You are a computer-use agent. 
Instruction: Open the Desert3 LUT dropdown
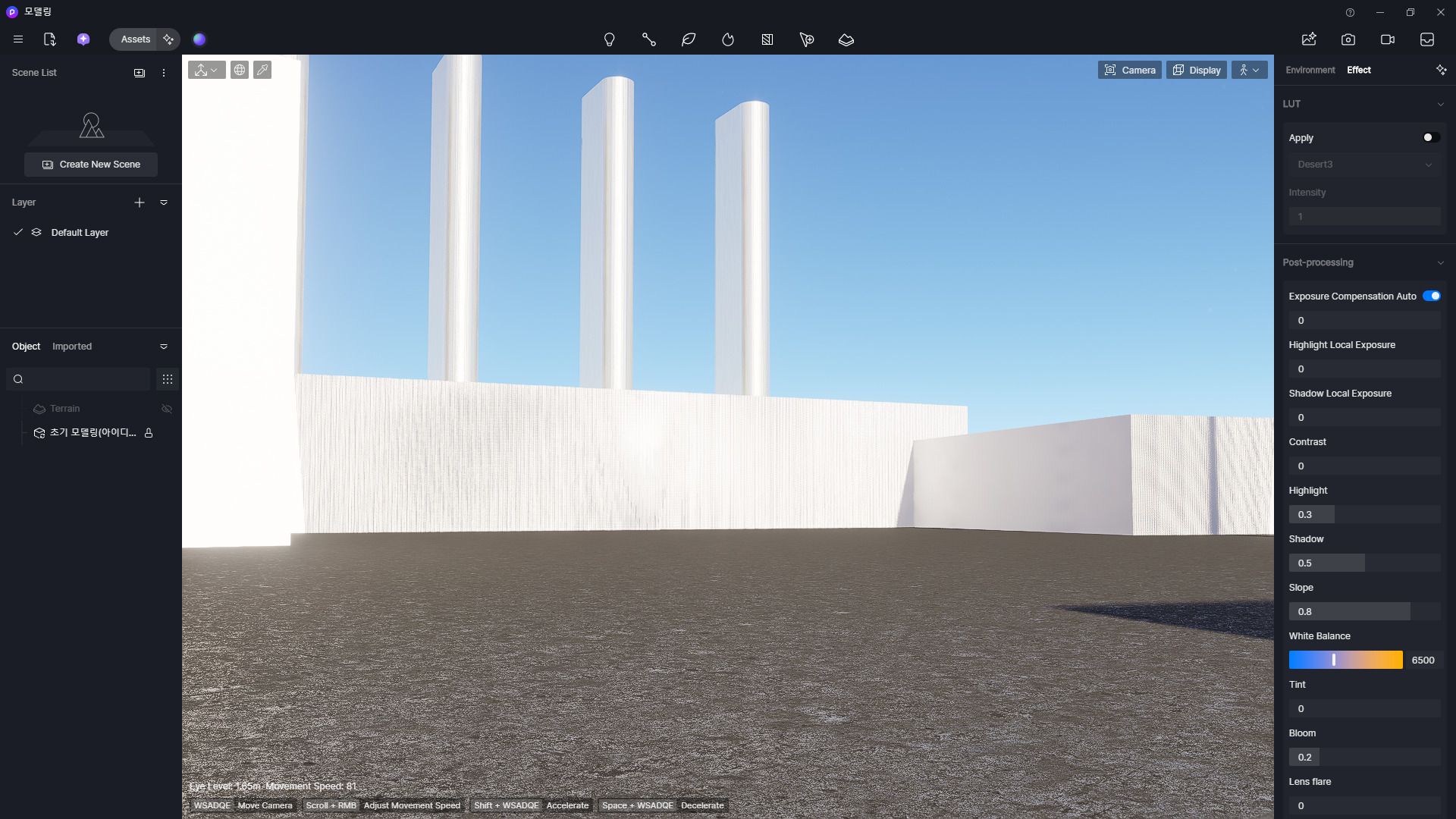[1364, 165]
